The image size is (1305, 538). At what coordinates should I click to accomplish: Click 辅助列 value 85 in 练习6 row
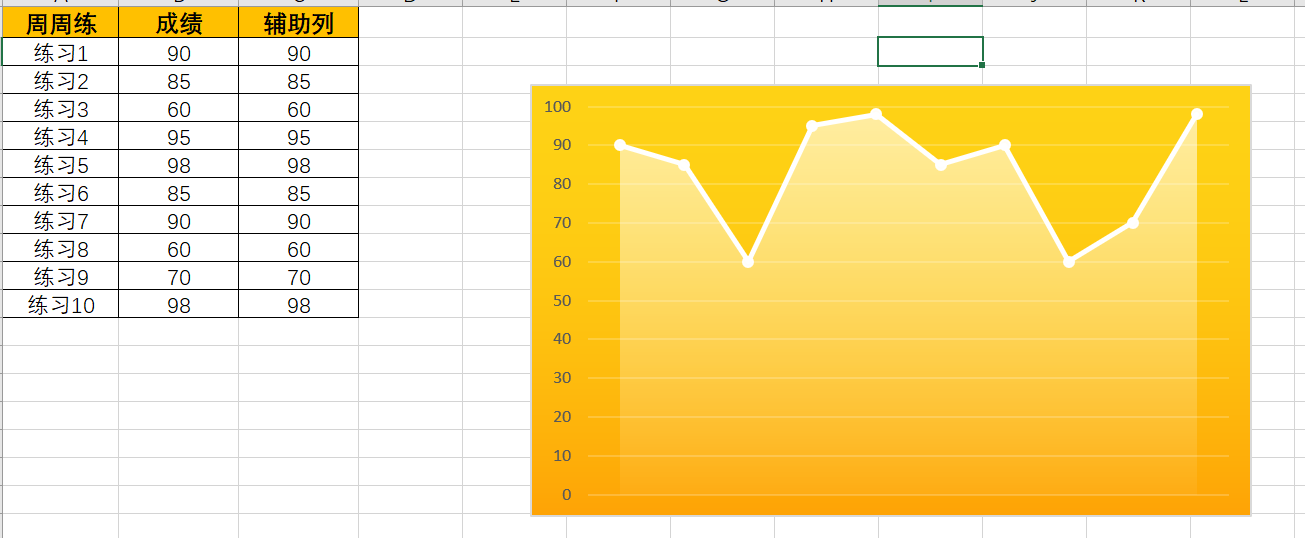(x=298, y=192)
